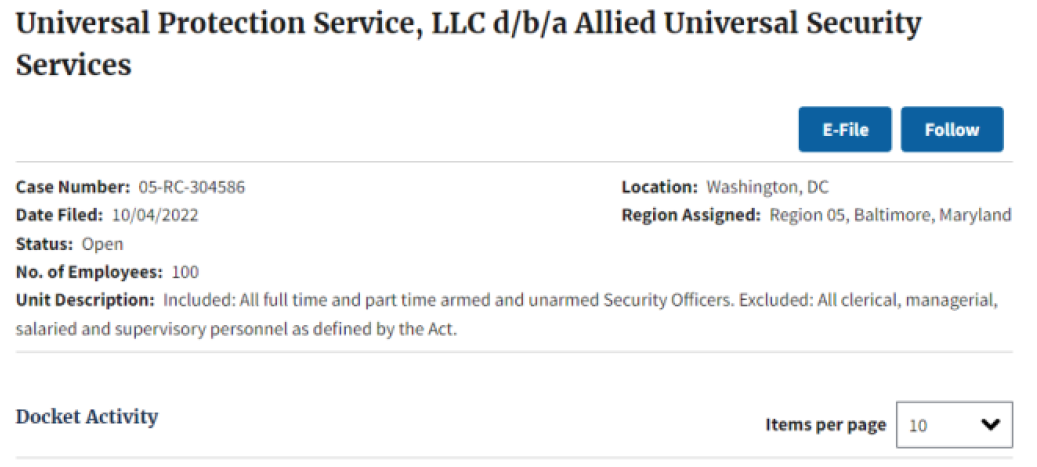1037x467 pixels.
Task: Click the Open status value
Action: pyautogui.click(x=103, y=244)
